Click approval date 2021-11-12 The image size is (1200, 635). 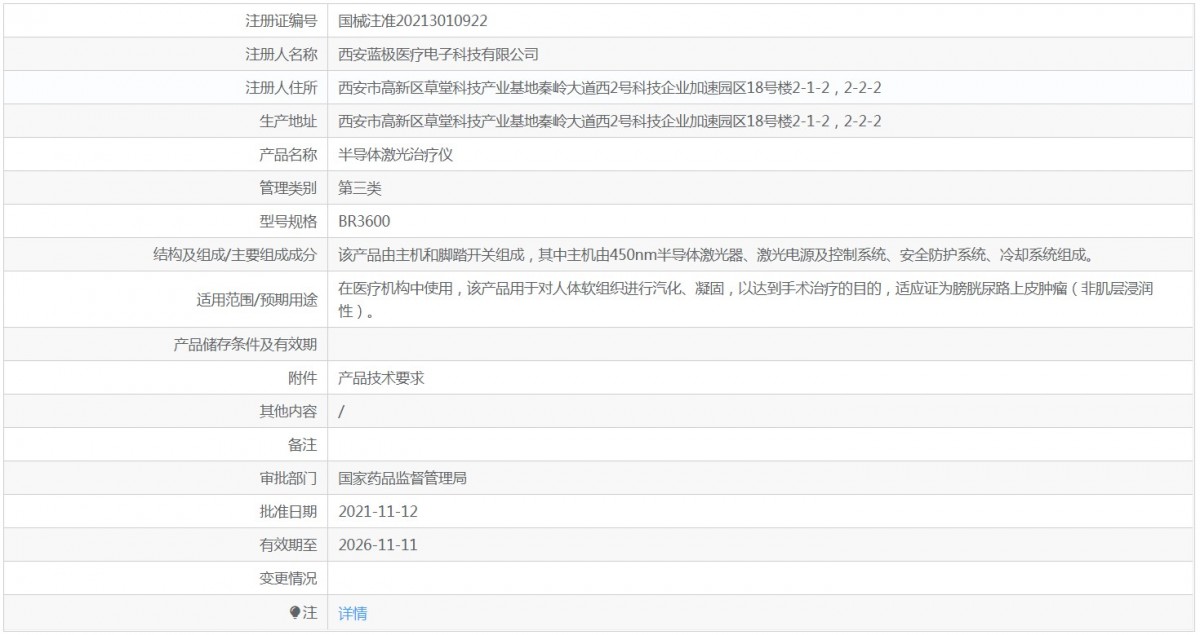click(377, 511)
